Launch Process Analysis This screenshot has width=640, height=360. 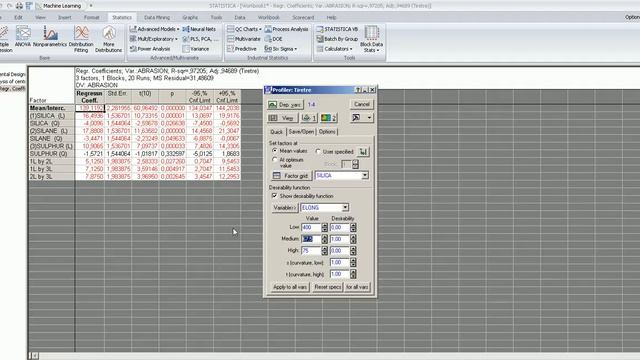287,29
